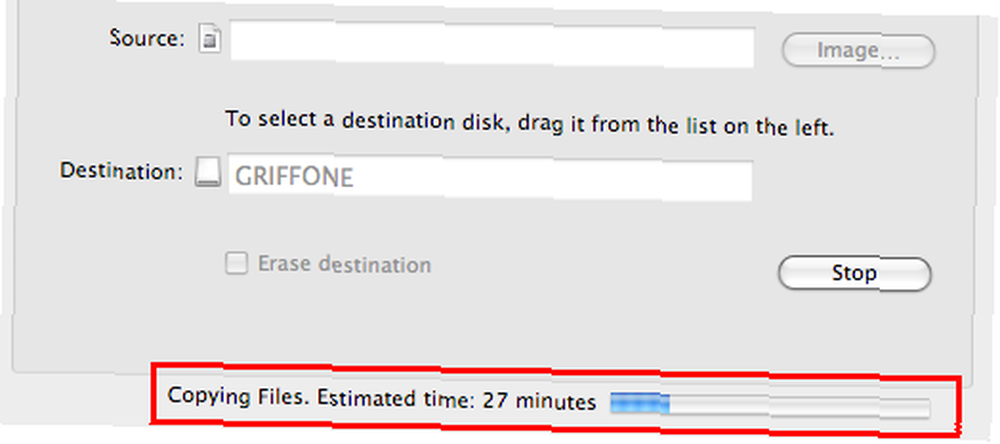
Task: Stop the file copying operation
Action: click(855, 274)
